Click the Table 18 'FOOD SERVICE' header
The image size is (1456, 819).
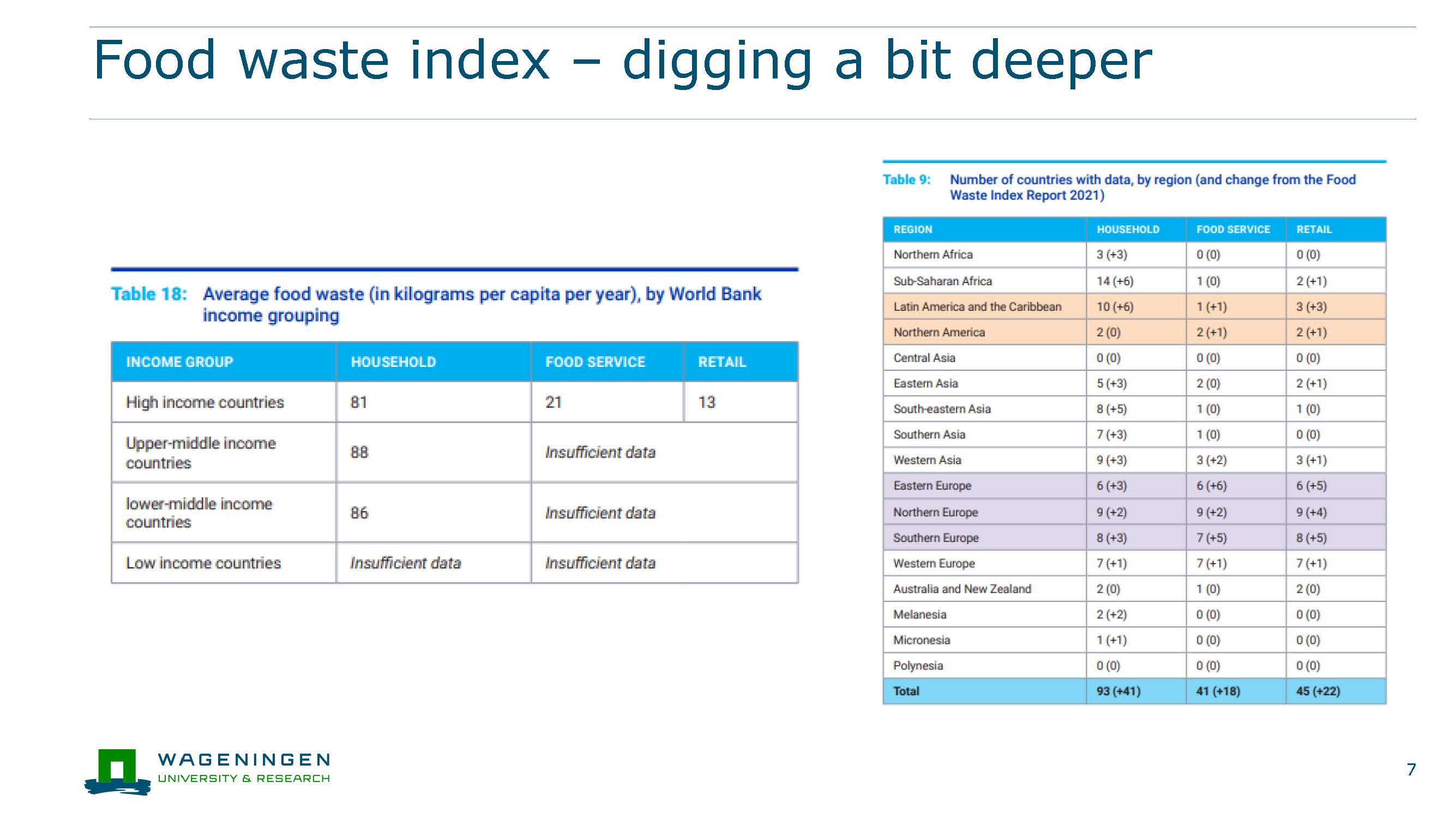[595, 362]
